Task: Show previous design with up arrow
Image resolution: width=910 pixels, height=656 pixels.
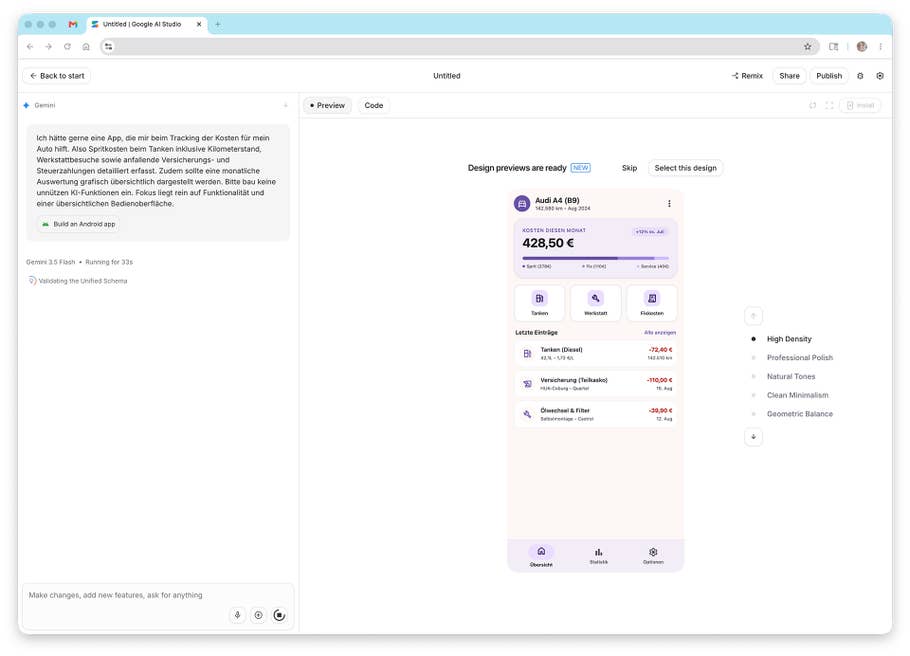Action: [x=753, y=316]
